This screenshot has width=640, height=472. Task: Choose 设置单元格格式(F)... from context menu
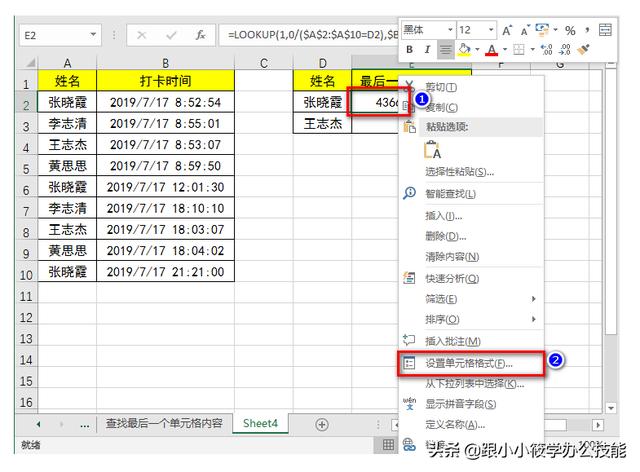click(471, 363)
